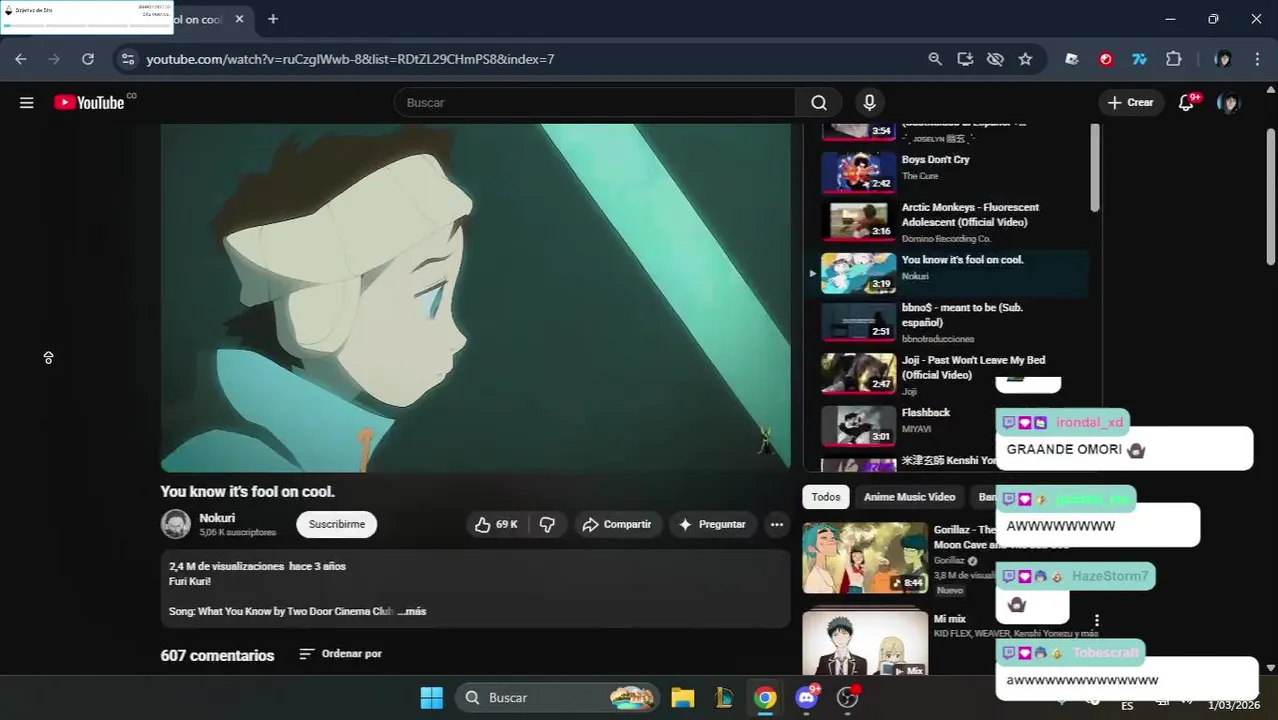Reload the page with the refresh icon
The height and width of the screenshot is (720, 1278).
88,59
